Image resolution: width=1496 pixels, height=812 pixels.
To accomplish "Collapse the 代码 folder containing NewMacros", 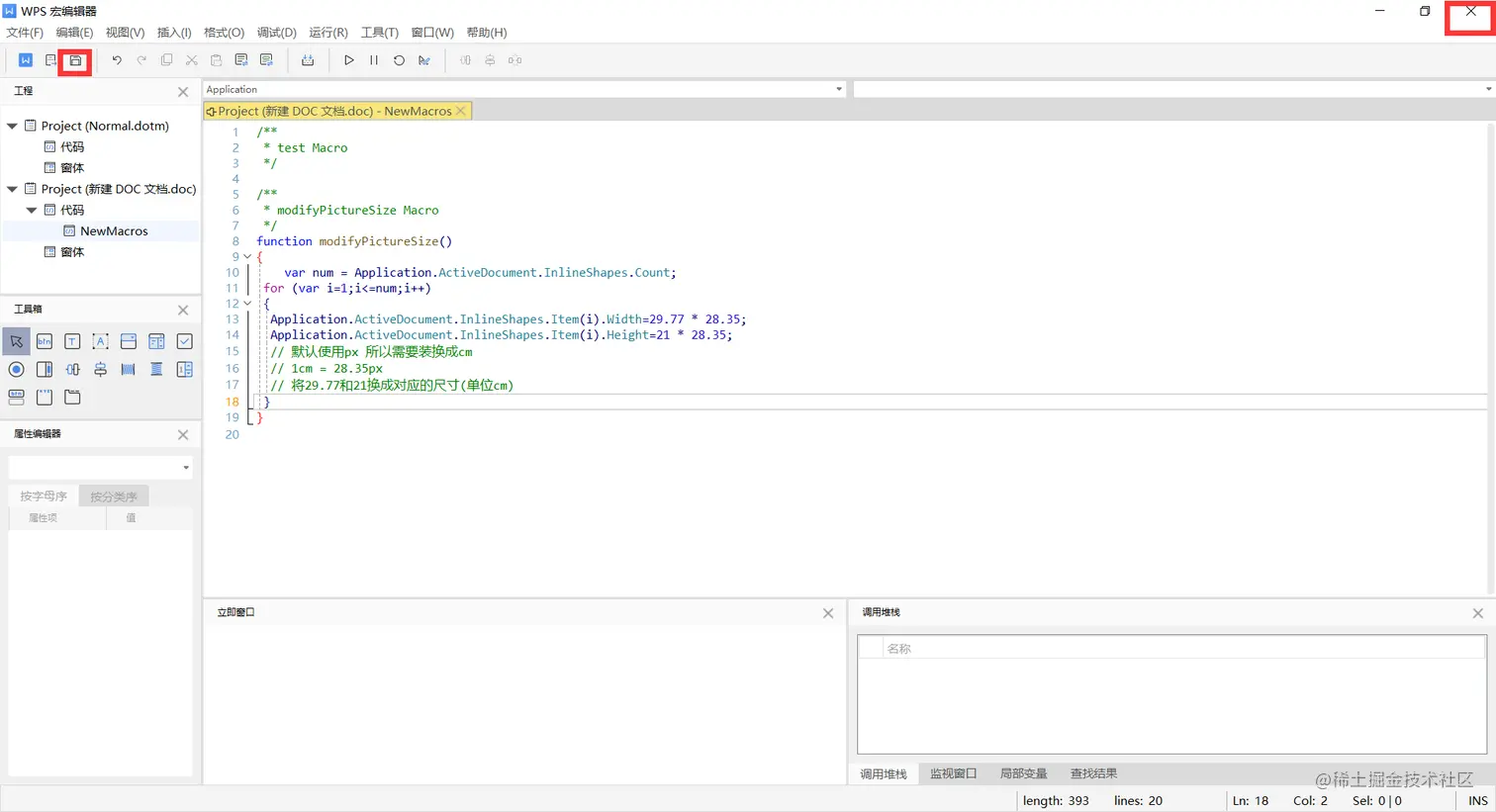I will (x=32, y=210).
